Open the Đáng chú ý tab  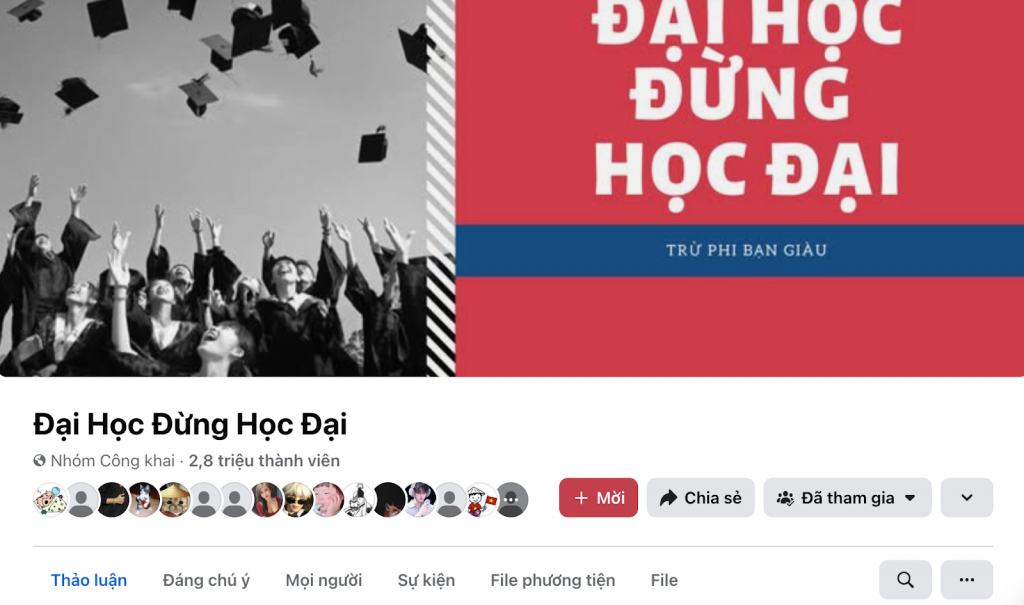click(x=206, y=580)
